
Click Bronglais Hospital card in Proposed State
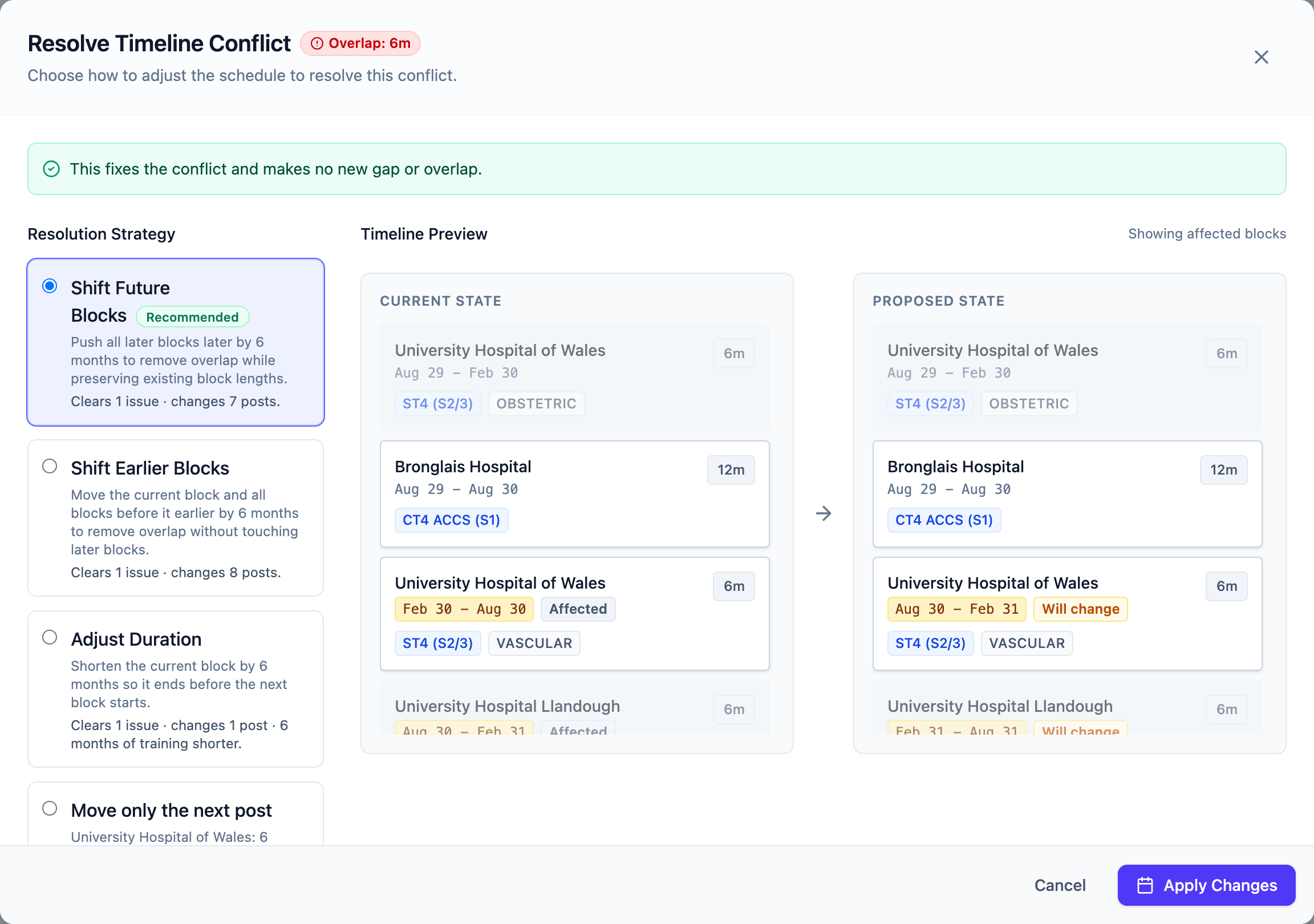point(1066,494)
